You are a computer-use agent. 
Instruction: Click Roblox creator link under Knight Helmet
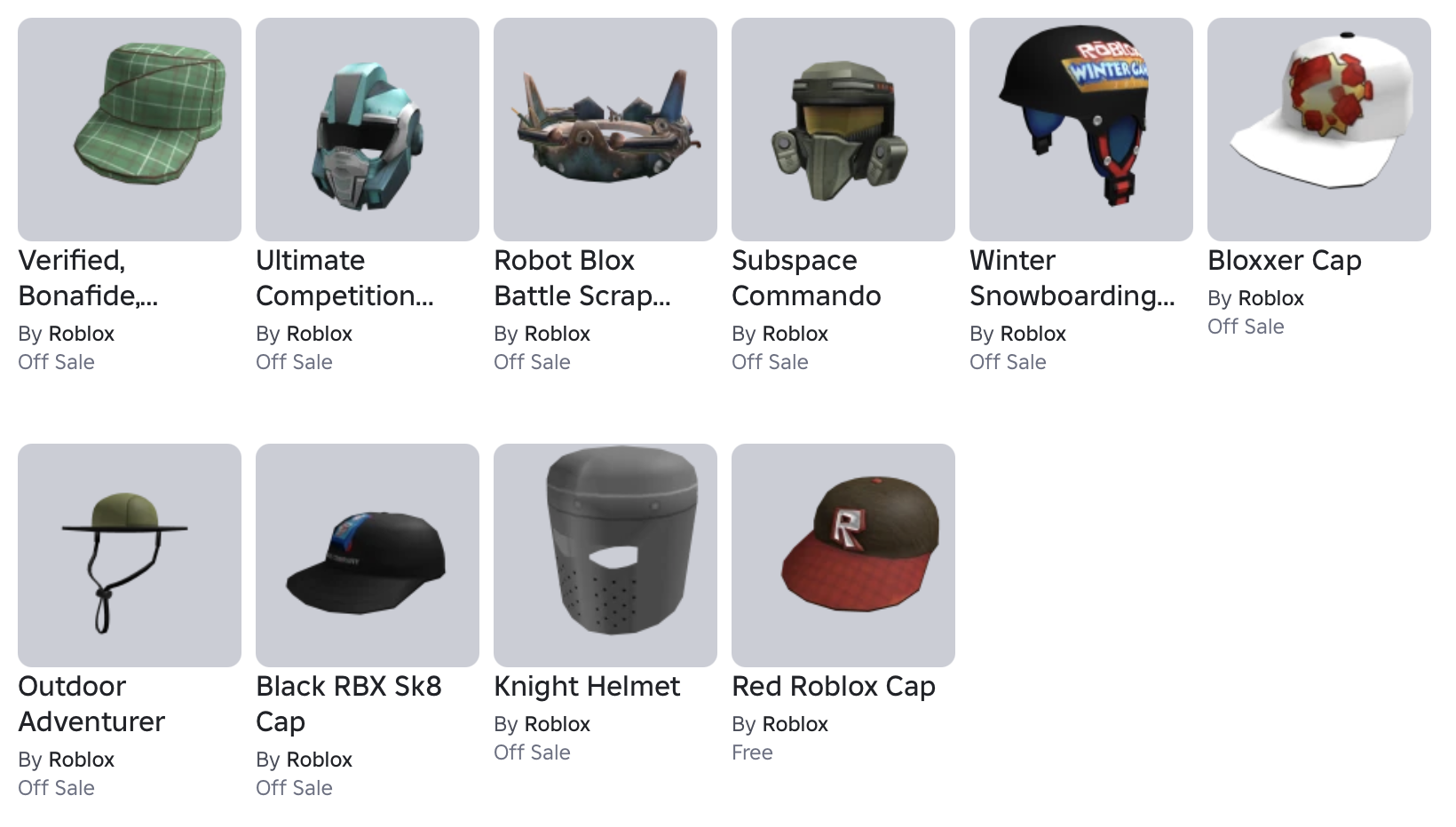coord(557,724)
